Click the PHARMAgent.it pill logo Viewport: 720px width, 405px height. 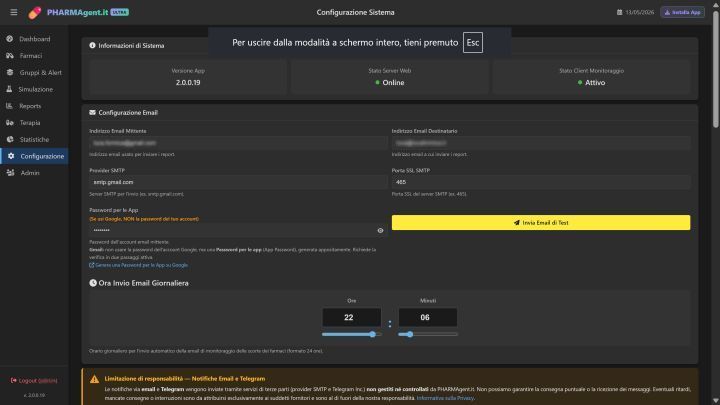coord(34,12)
